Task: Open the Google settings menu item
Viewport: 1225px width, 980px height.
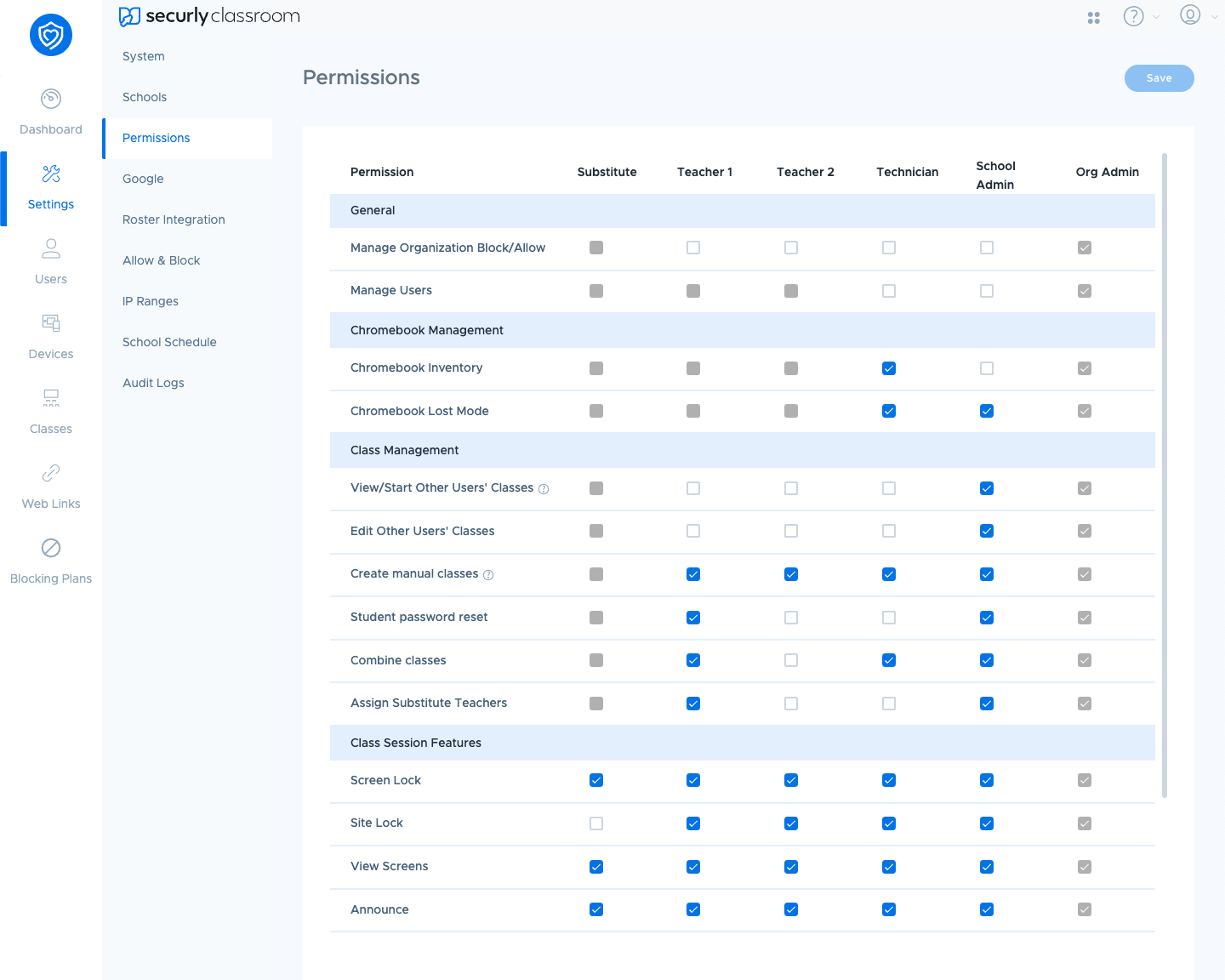Action: coord(187,179)
